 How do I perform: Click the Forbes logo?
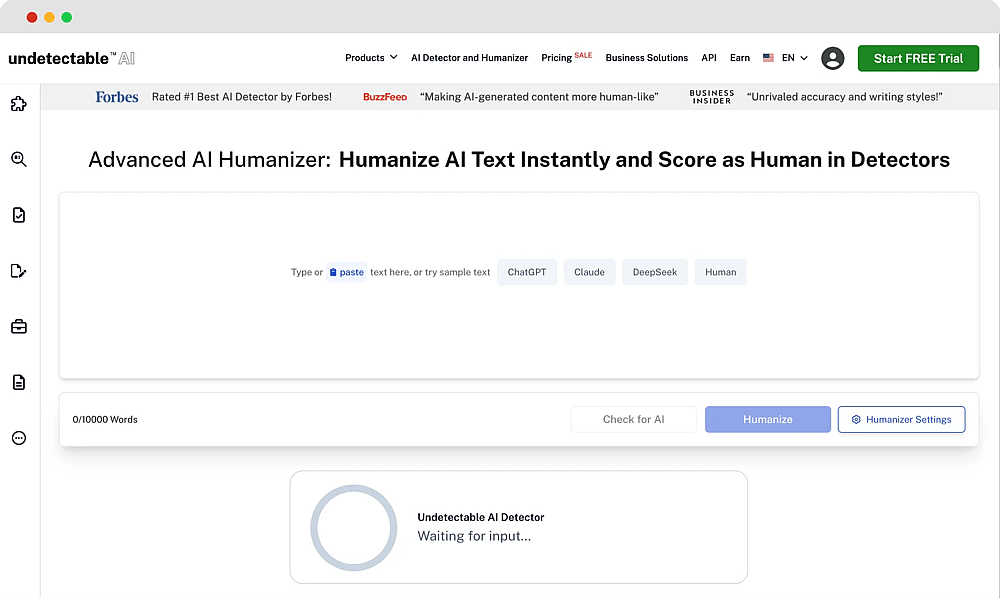(117, 97)
